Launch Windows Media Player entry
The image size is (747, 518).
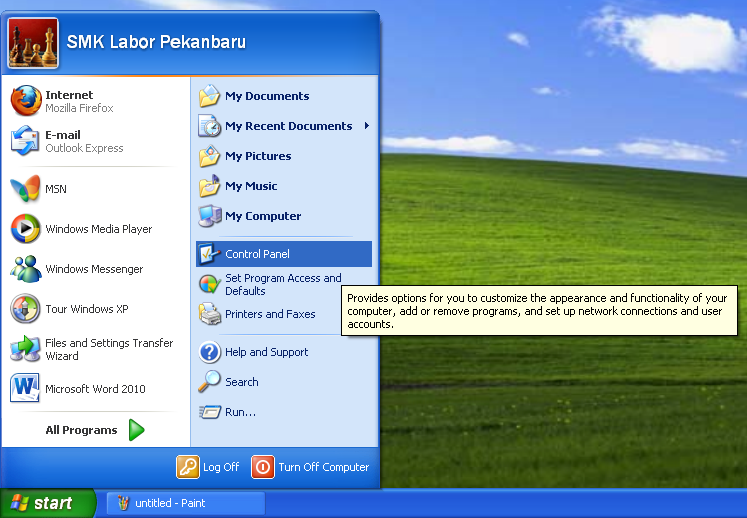tap(94, 229)
